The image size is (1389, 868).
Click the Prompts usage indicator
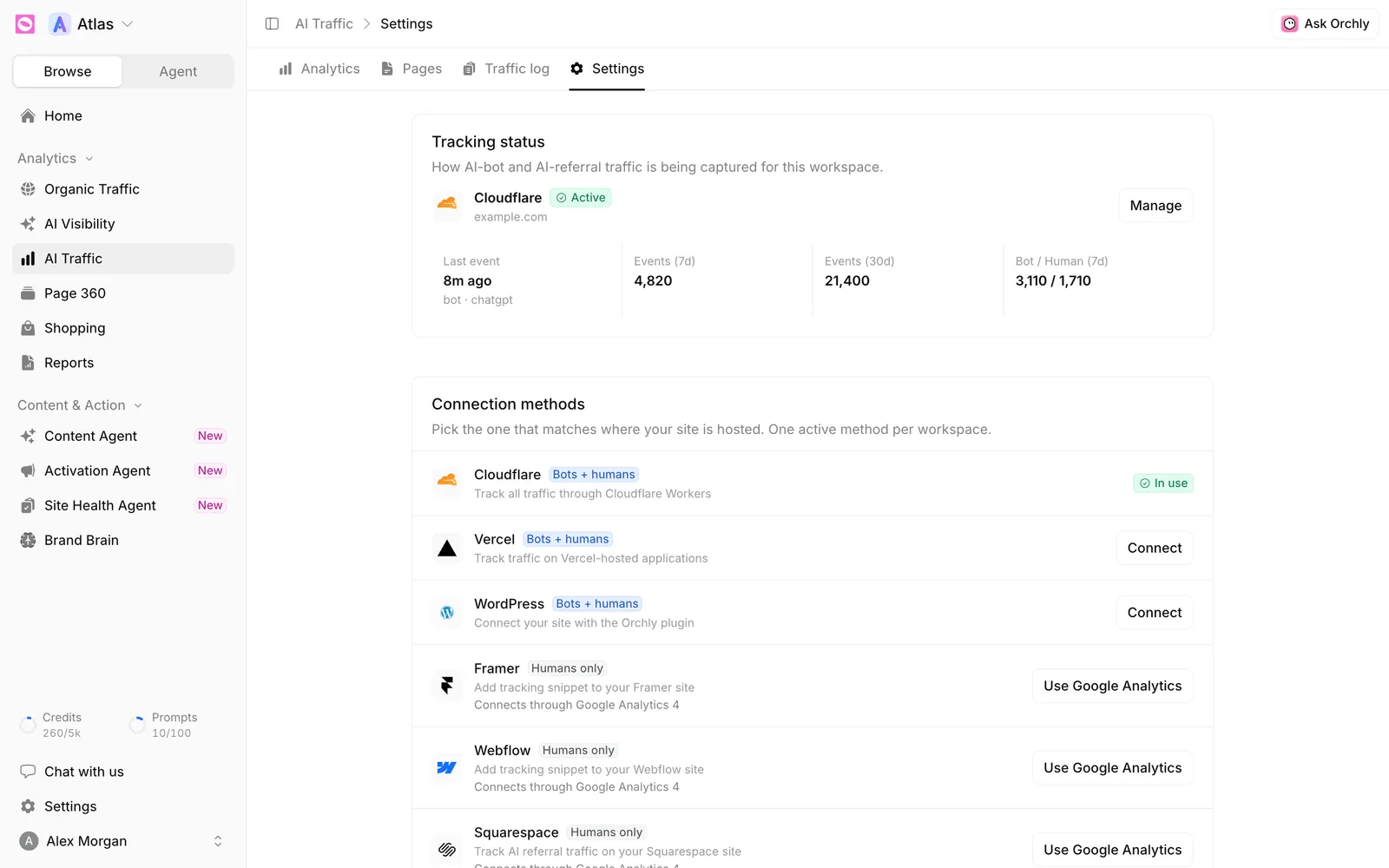point(163,725)
